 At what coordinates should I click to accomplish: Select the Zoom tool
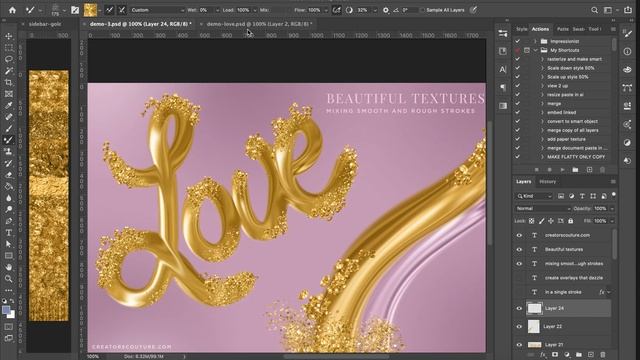[x=9, y=279]
